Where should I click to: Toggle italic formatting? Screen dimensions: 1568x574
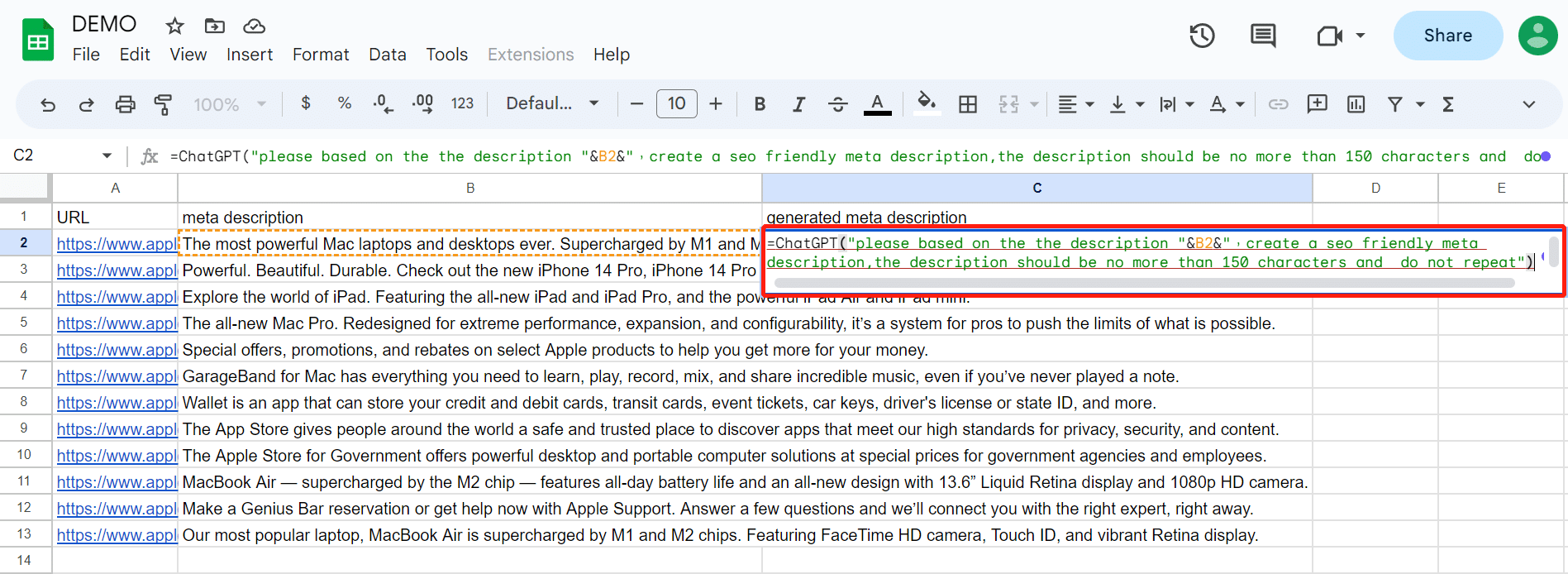[798, 104]
